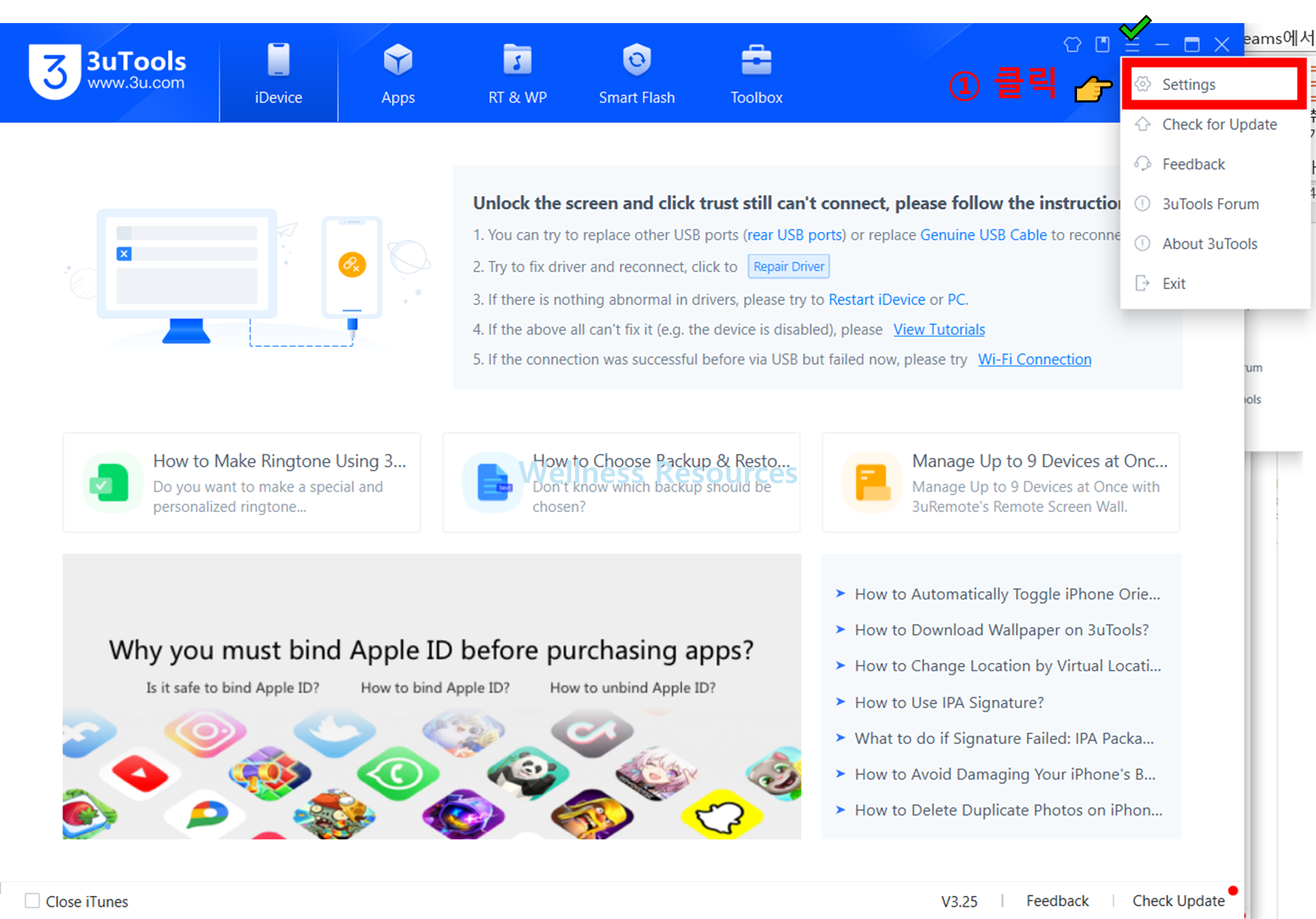Open the hamburger menu icon
1316x919 pixels.
(x=1132, y=45)
